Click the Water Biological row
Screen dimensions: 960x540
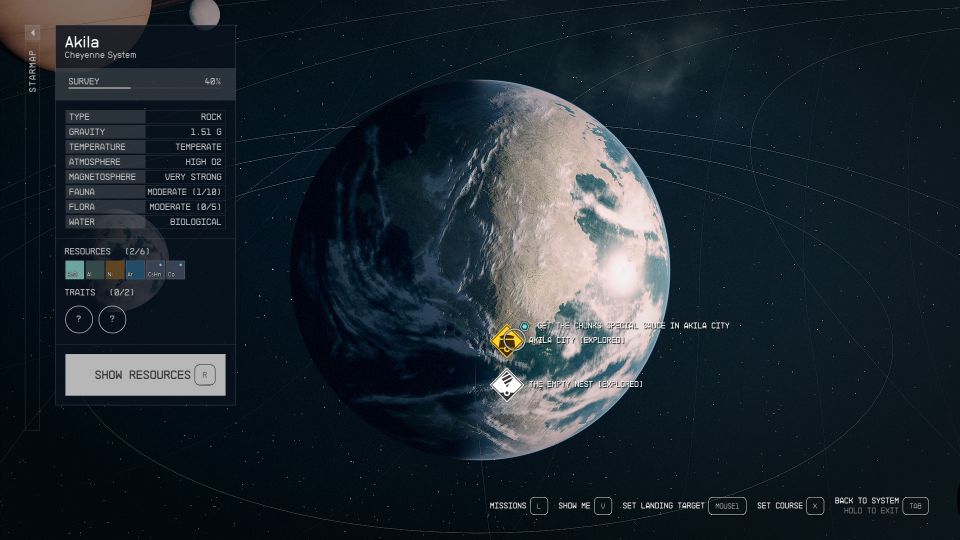(145, 222)
